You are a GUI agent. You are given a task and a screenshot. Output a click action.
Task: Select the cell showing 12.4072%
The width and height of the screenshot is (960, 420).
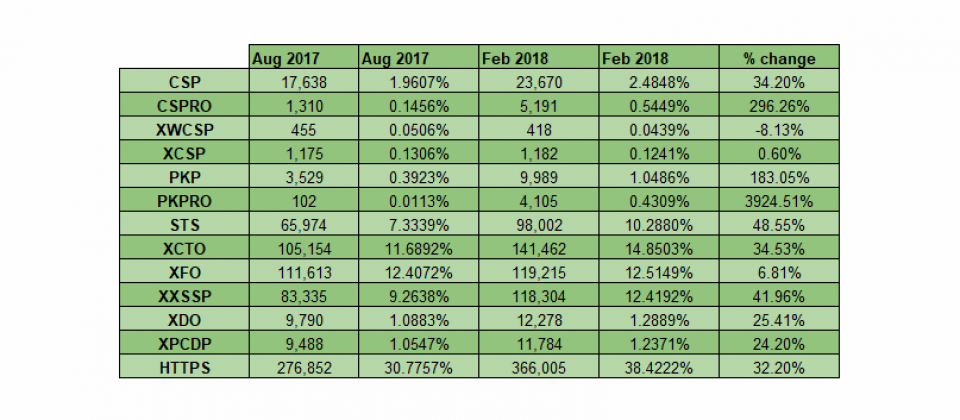[x=419, y=272]
